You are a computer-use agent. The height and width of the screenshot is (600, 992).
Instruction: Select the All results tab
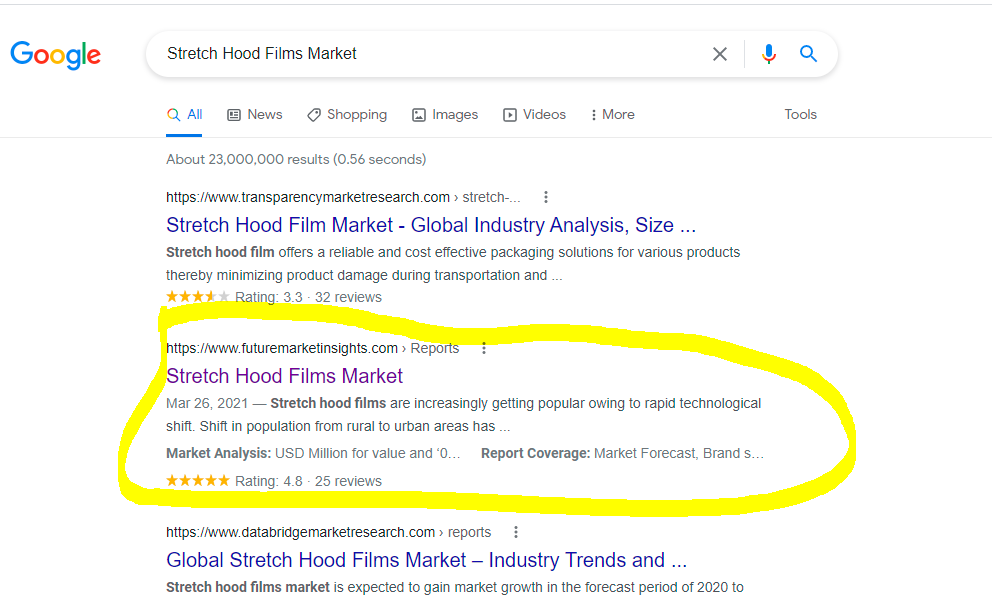tap(184, 115)
